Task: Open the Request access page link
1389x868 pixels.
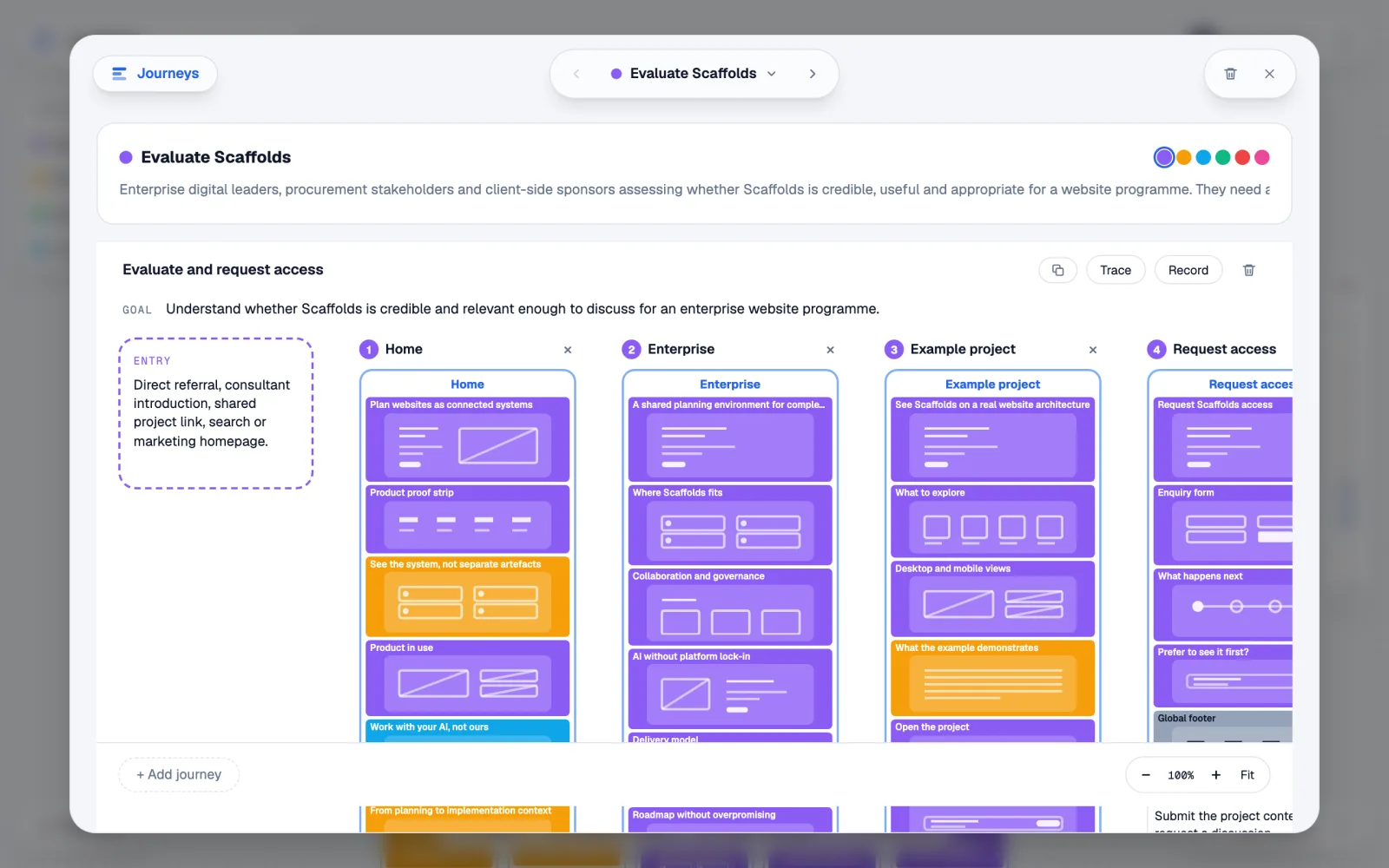Action: (x=1250, y=384)
